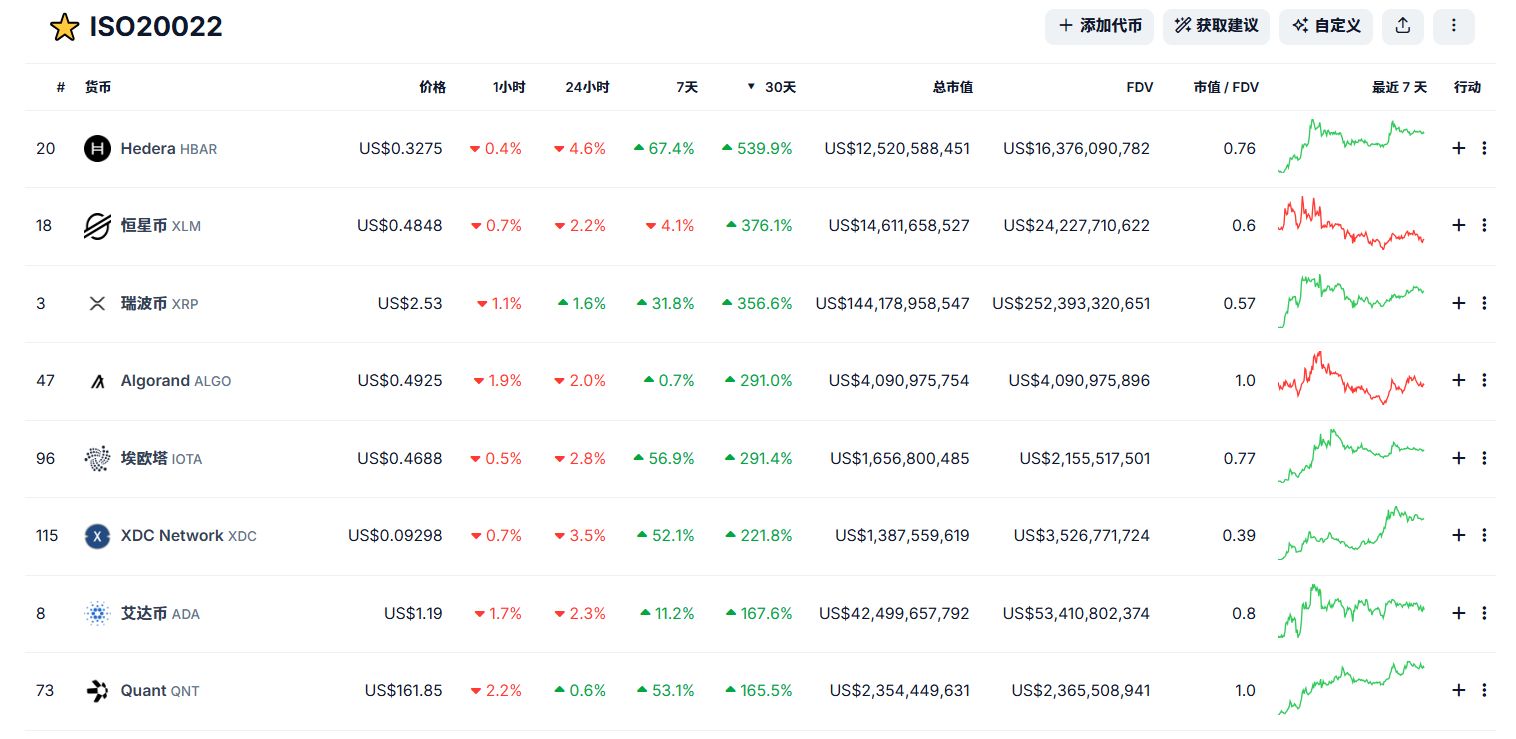Sort by the 价格 column header
The height and width of the screenshot is (739, 1516).
[432, 87]
